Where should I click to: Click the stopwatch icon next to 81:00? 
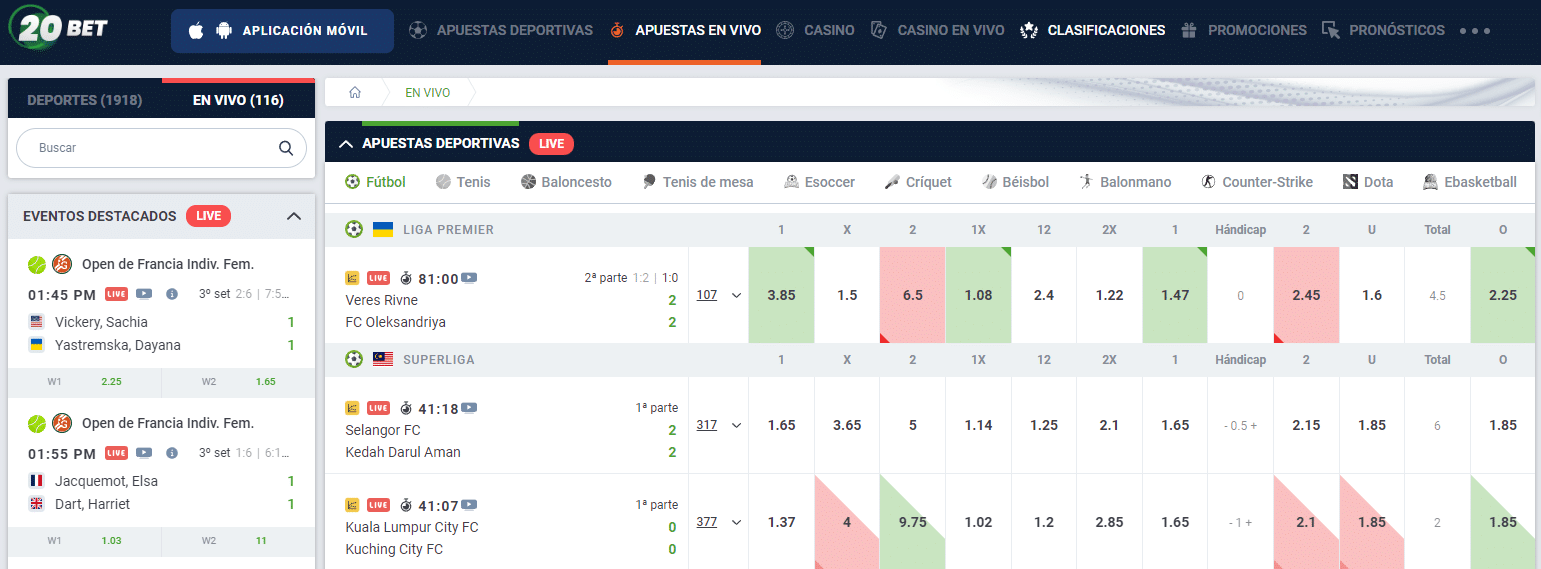(x=405, y=278)
